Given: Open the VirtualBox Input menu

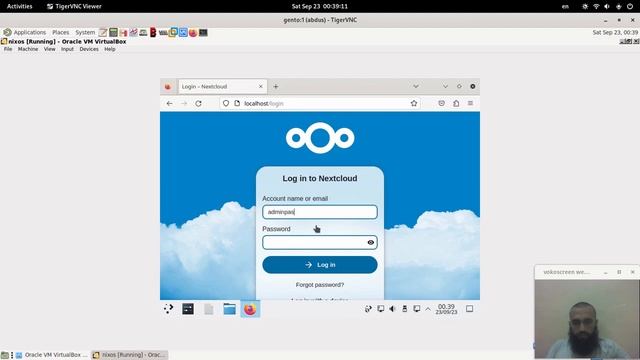Looking at the screenshot, I should [67, 49].
